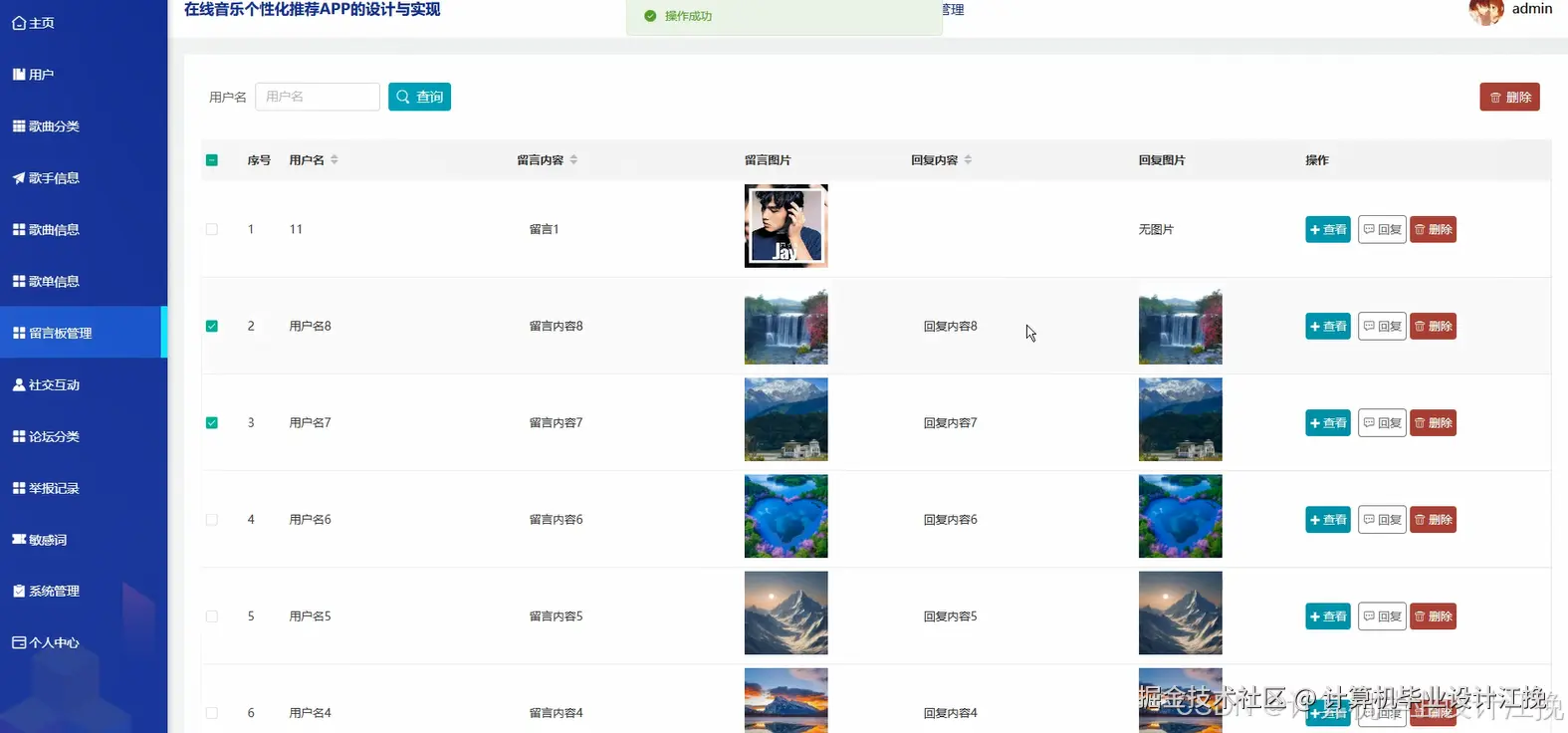Screen dimensions: 1568x733
Task: Open the 个人中心 sidebar menu
Action: [84, 642]
